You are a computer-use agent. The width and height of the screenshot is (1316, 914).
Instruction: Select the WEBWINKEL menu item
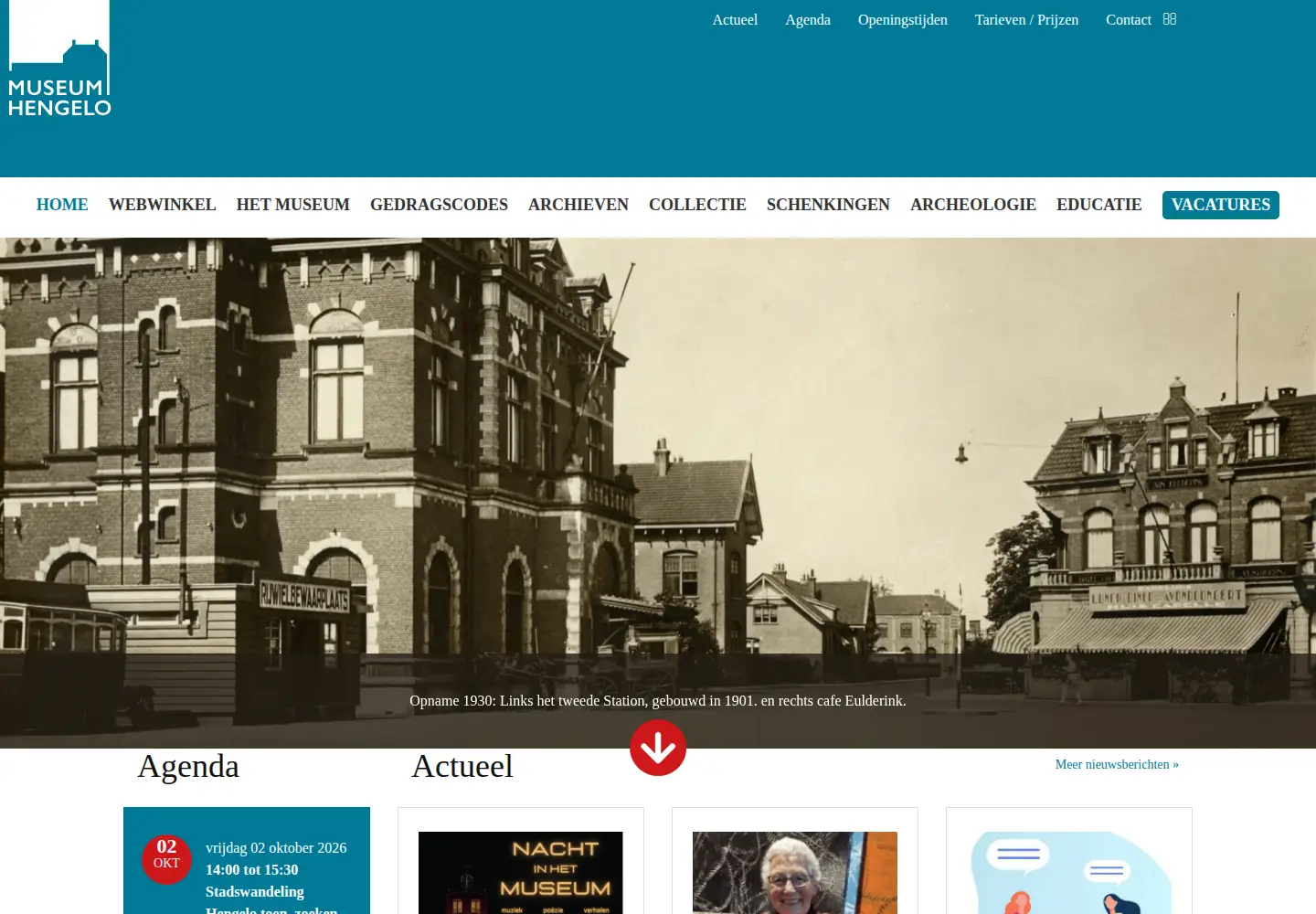coord(163,205)
